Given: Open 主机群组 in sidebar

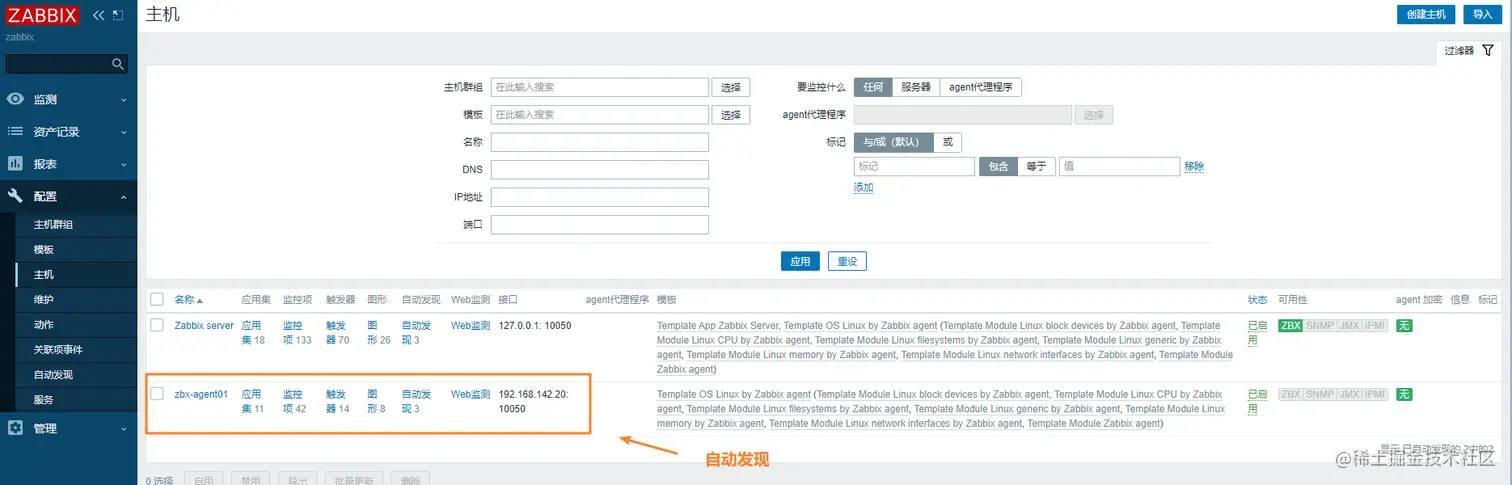Looking at the screenshot, I should tap(53, 224).
